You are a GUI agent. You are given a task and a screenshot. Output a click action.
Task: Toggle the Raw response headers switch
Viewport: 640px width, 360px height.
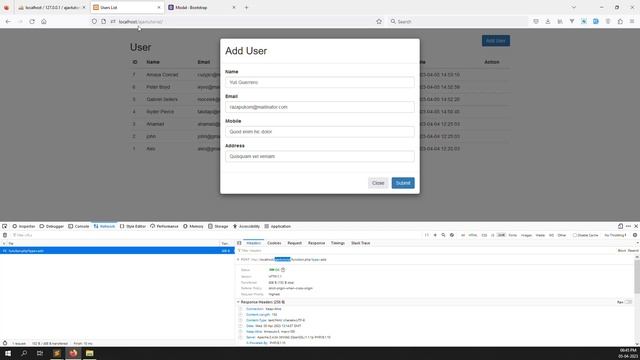click(628, 302)
